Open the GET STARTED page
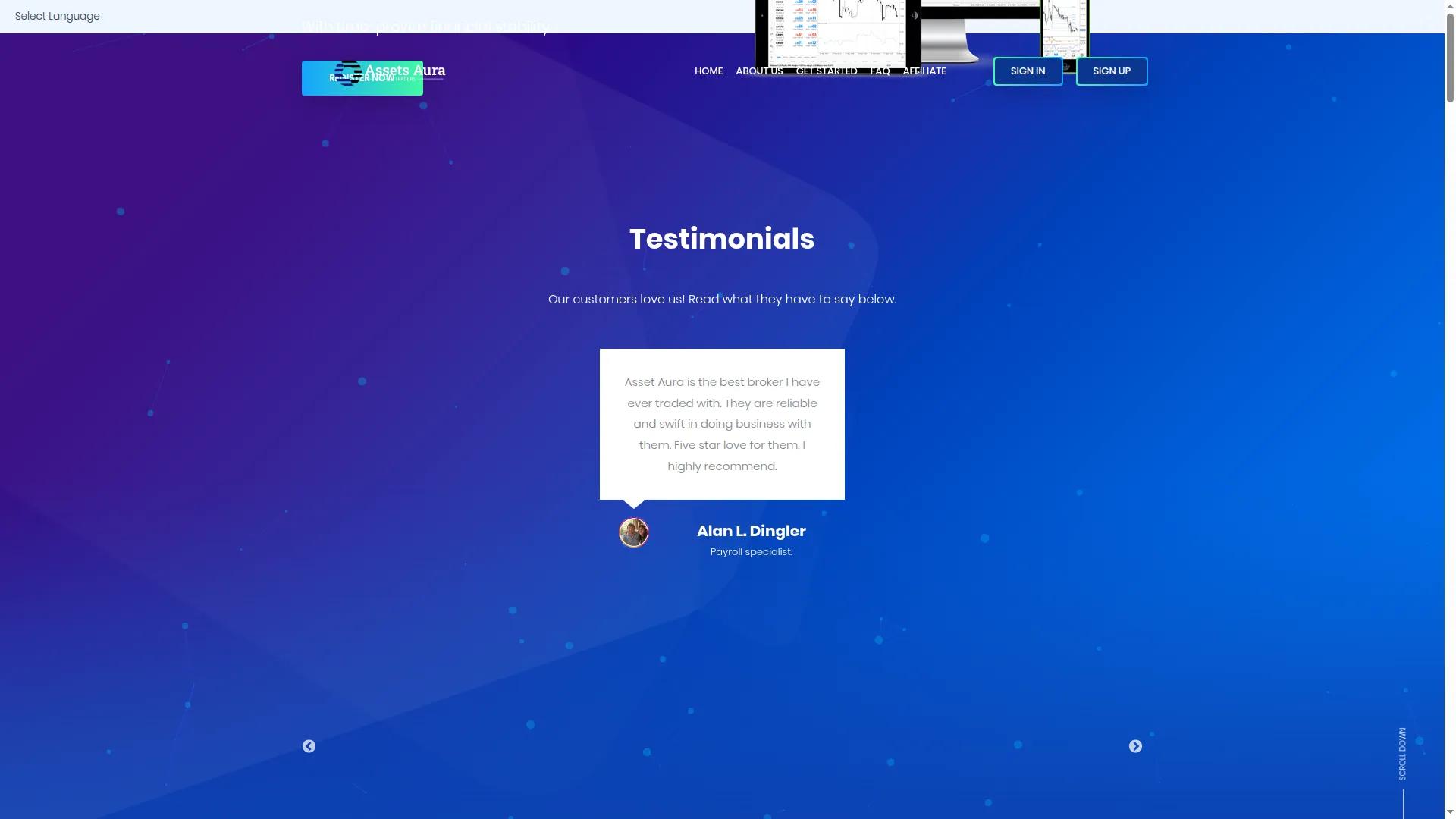Viewport: 1456px width, 819px height. [x=827, y=71]
